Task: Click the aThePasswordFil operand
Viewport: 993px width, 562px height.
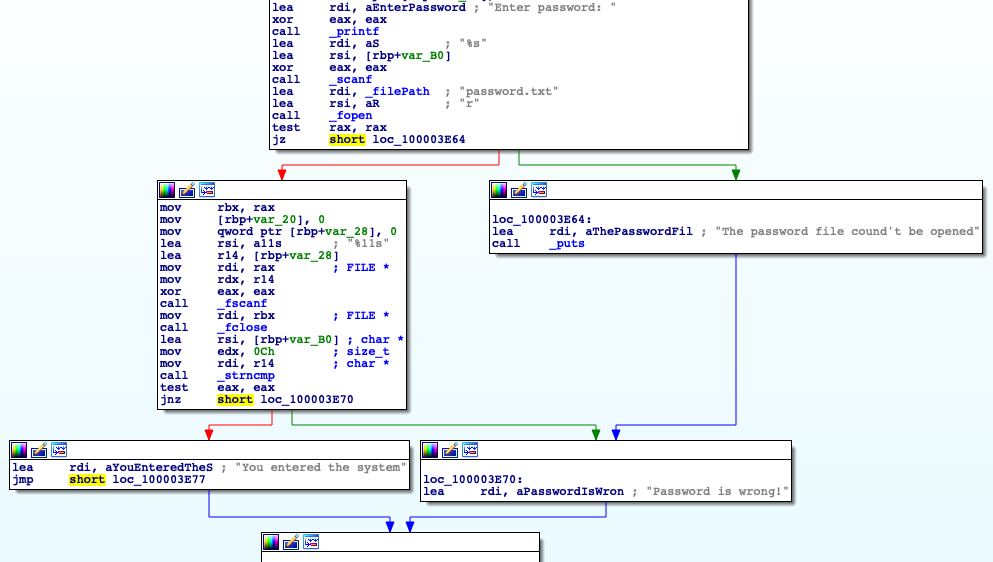Action: pyautogui.click(x=638, y=232)
